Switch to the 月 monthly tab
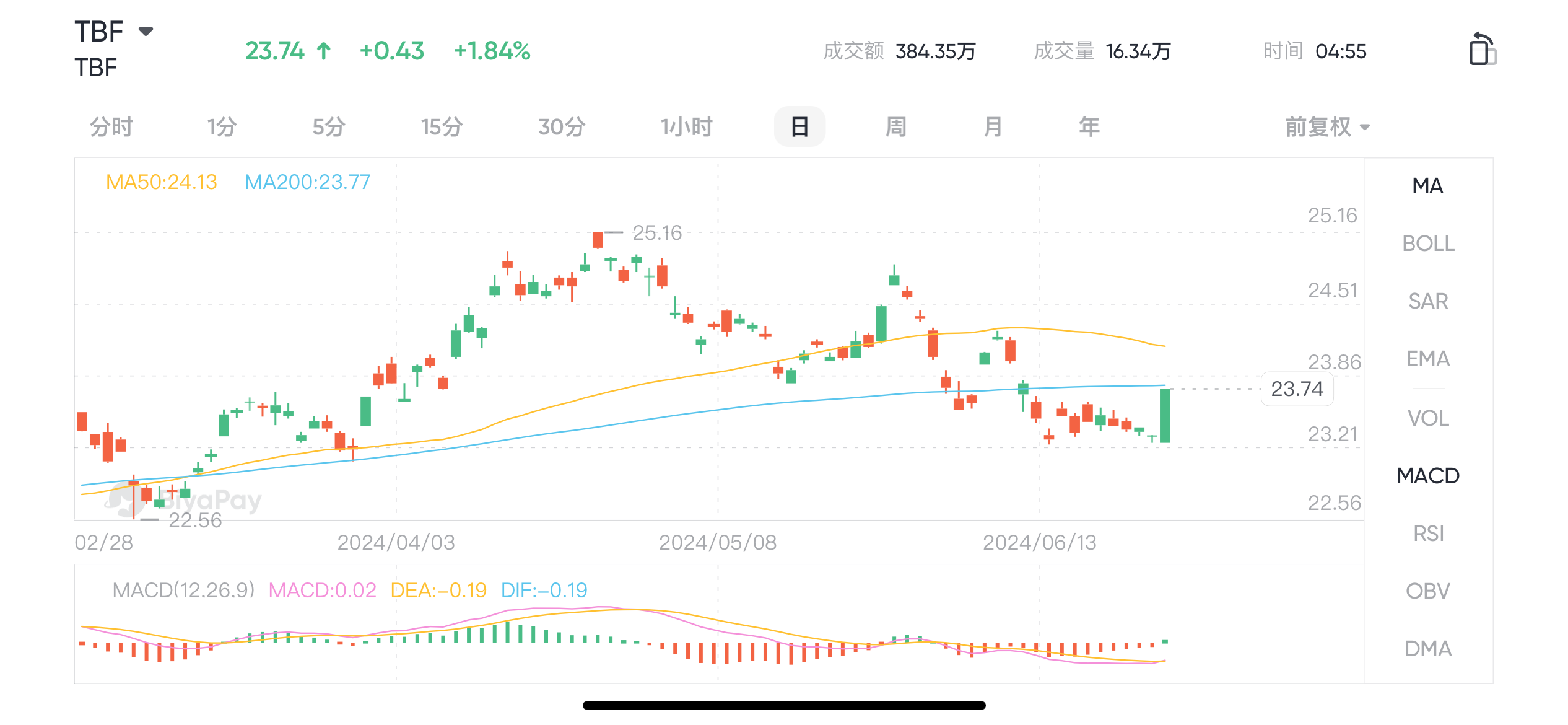Viewport: 1568px width, 725px height. 993,127
